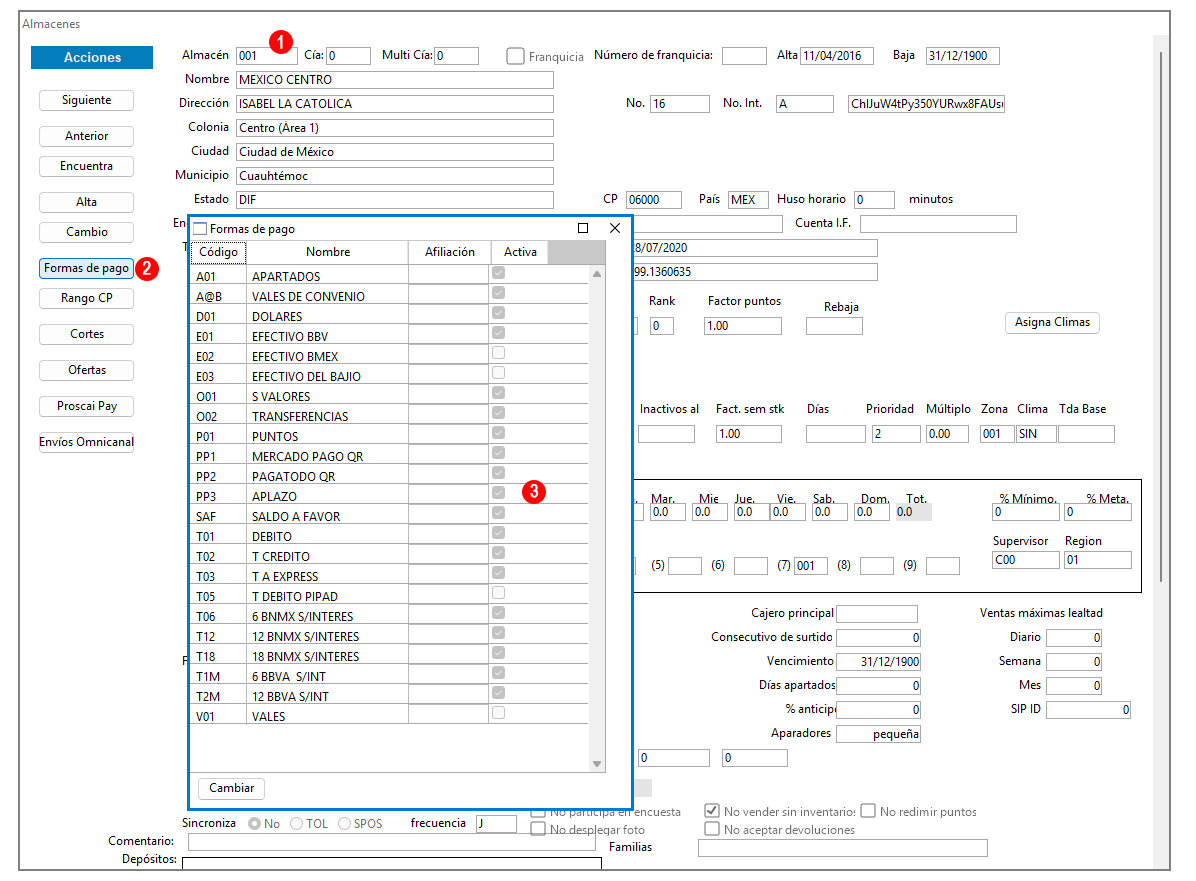Open Envíos Omnicanal

coord(86,442)
